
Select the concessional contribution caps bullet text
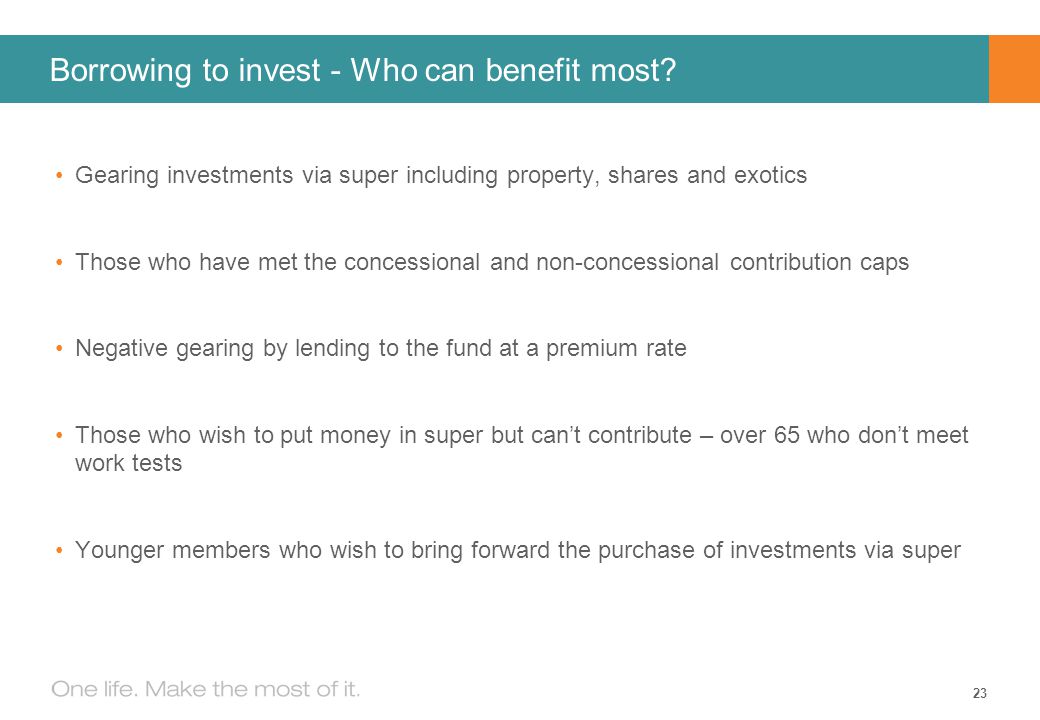click(x=491, y=263)
